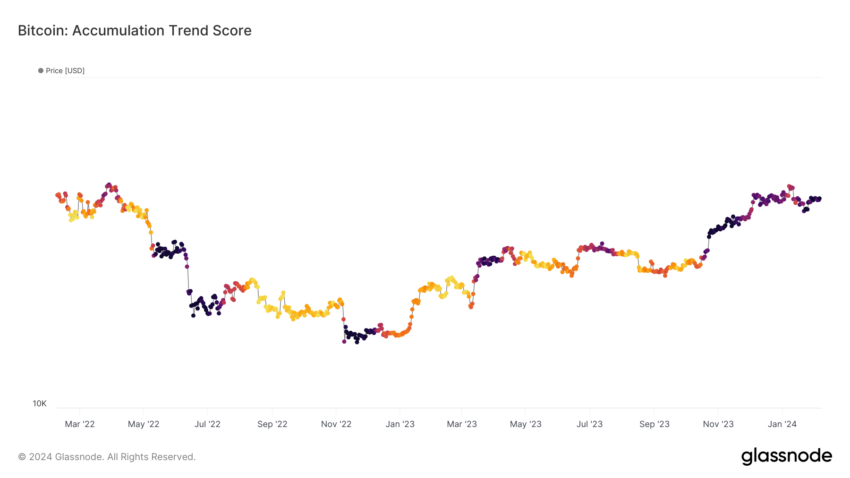Click the leftmost data point on price line
Image resolution: width=850 pixels, height=478 pixels.
click(x=57, y=195)
